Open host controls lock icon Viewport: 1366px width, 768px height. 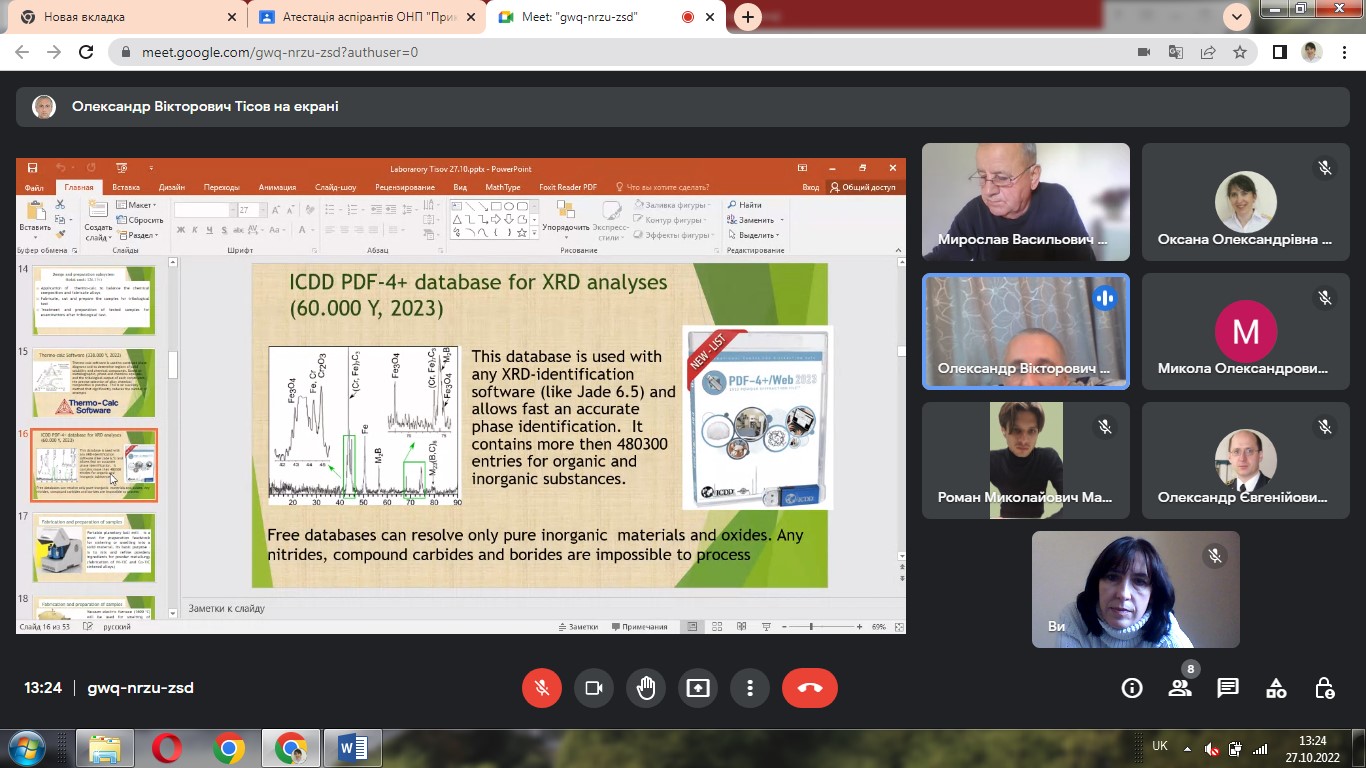[1324, 688]
